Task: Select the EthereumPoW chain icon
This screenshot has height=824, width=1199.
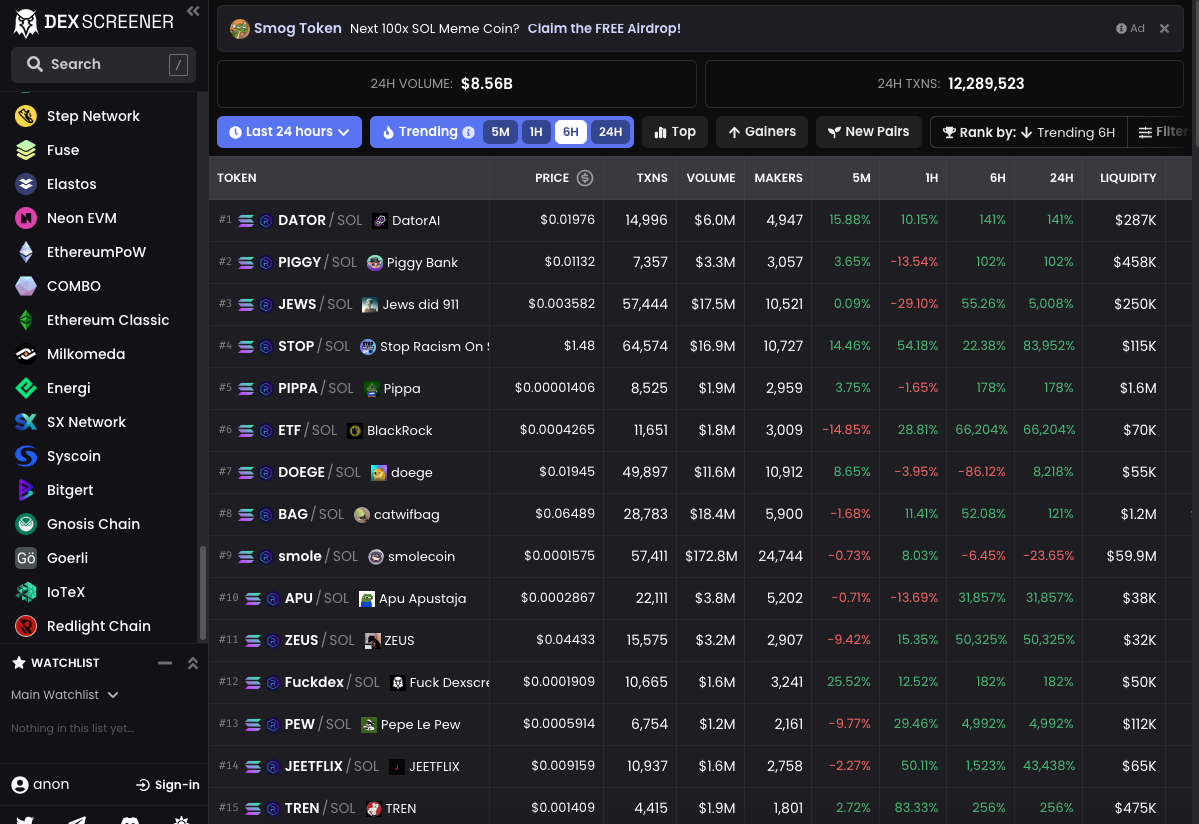Action: tap(26, 252)
